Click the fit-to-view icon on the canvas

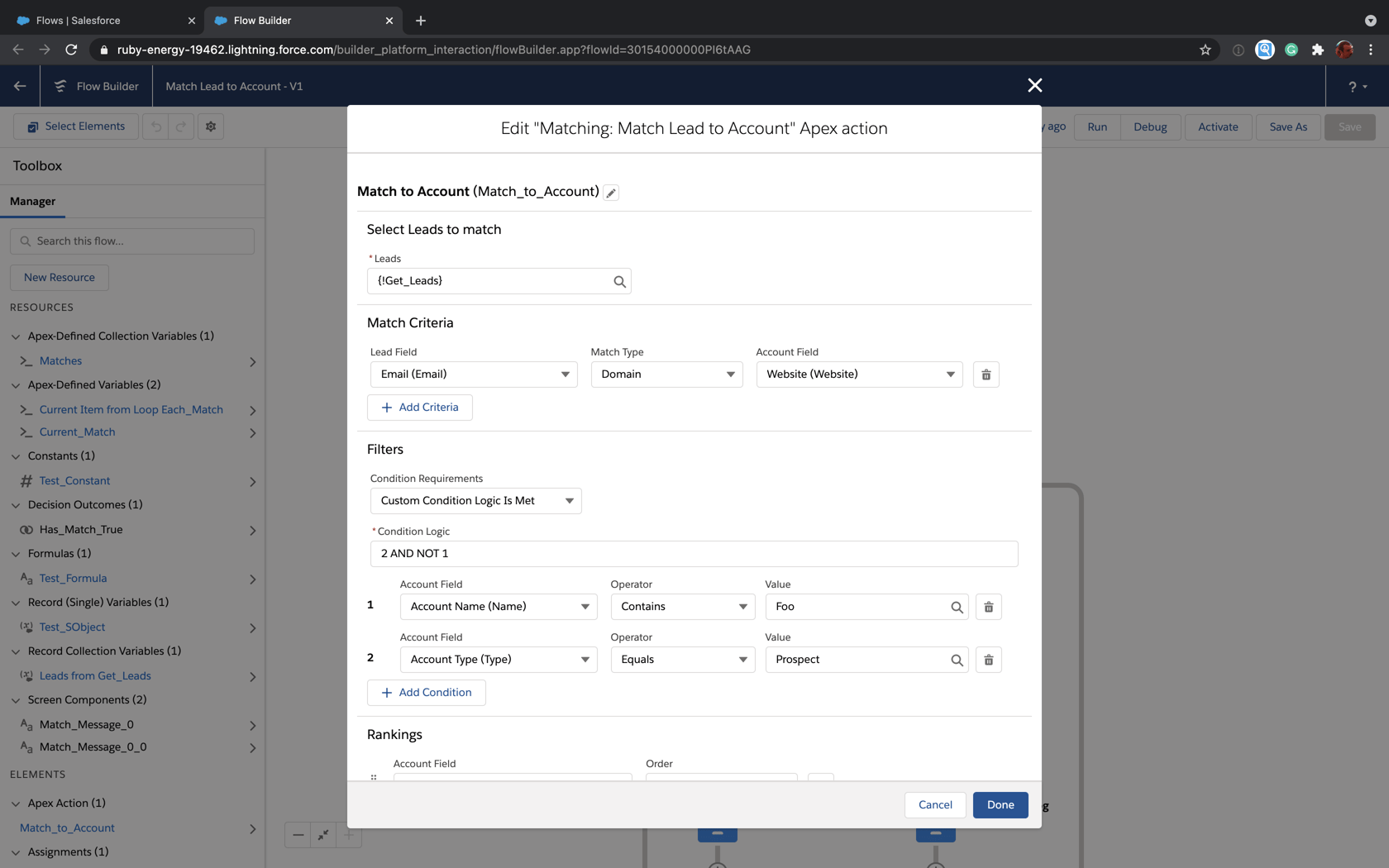(323, 835)
